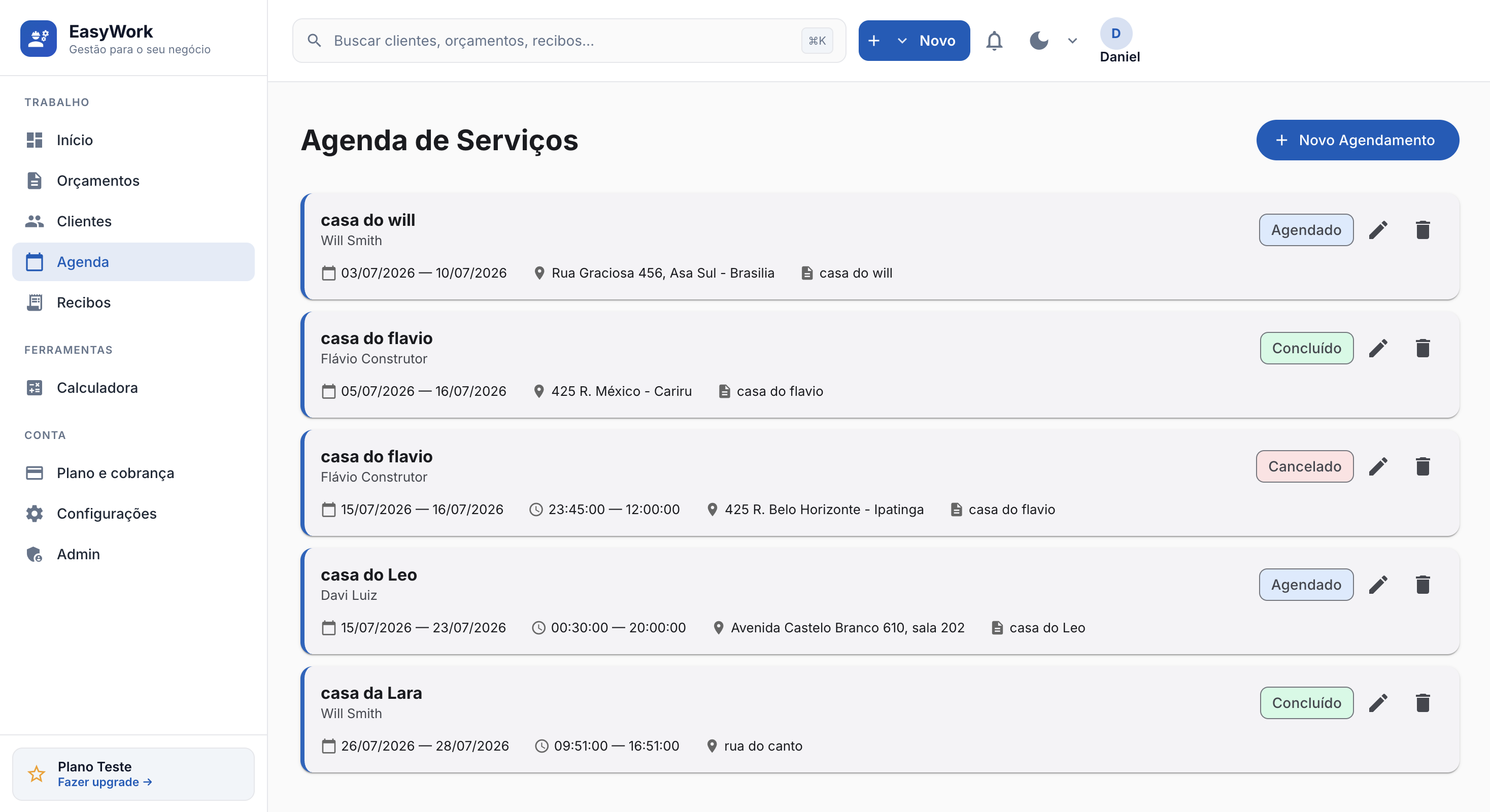1490x812 pixels.
Task: Open Calculadora tool
Action: (133, 388)
